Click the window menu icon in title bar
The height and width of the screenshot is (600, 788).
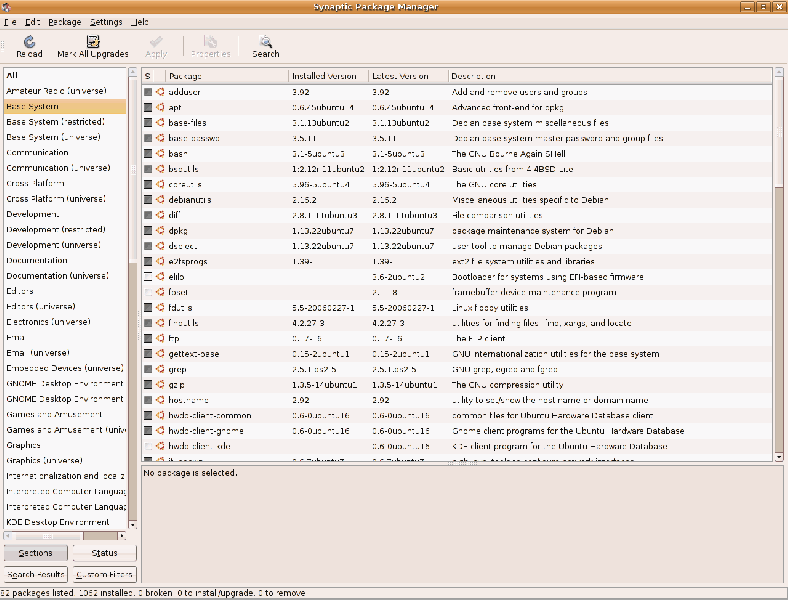[x=6, y=7]
